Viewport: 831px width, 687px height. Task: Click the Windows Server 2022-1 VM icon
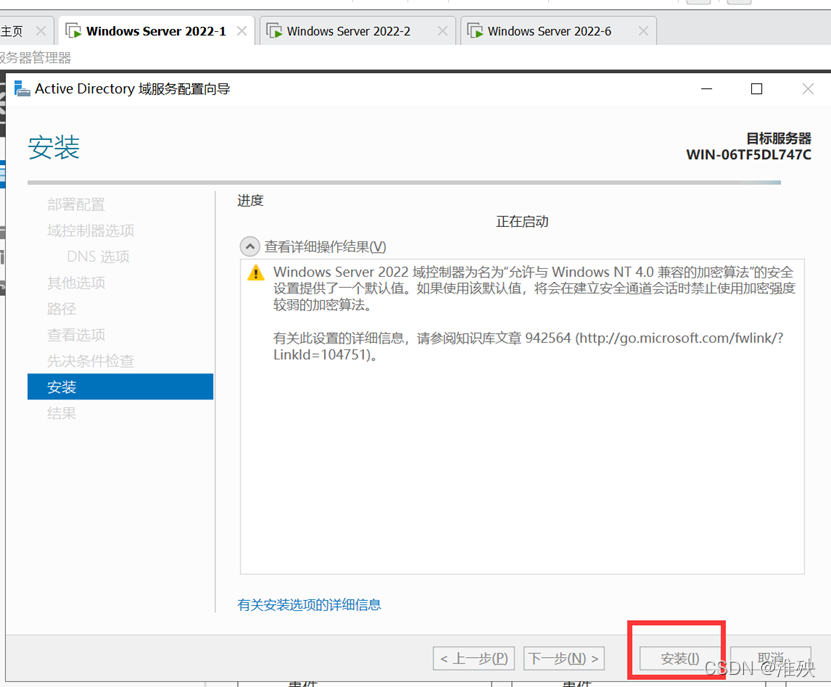click(x=73, y=31)
